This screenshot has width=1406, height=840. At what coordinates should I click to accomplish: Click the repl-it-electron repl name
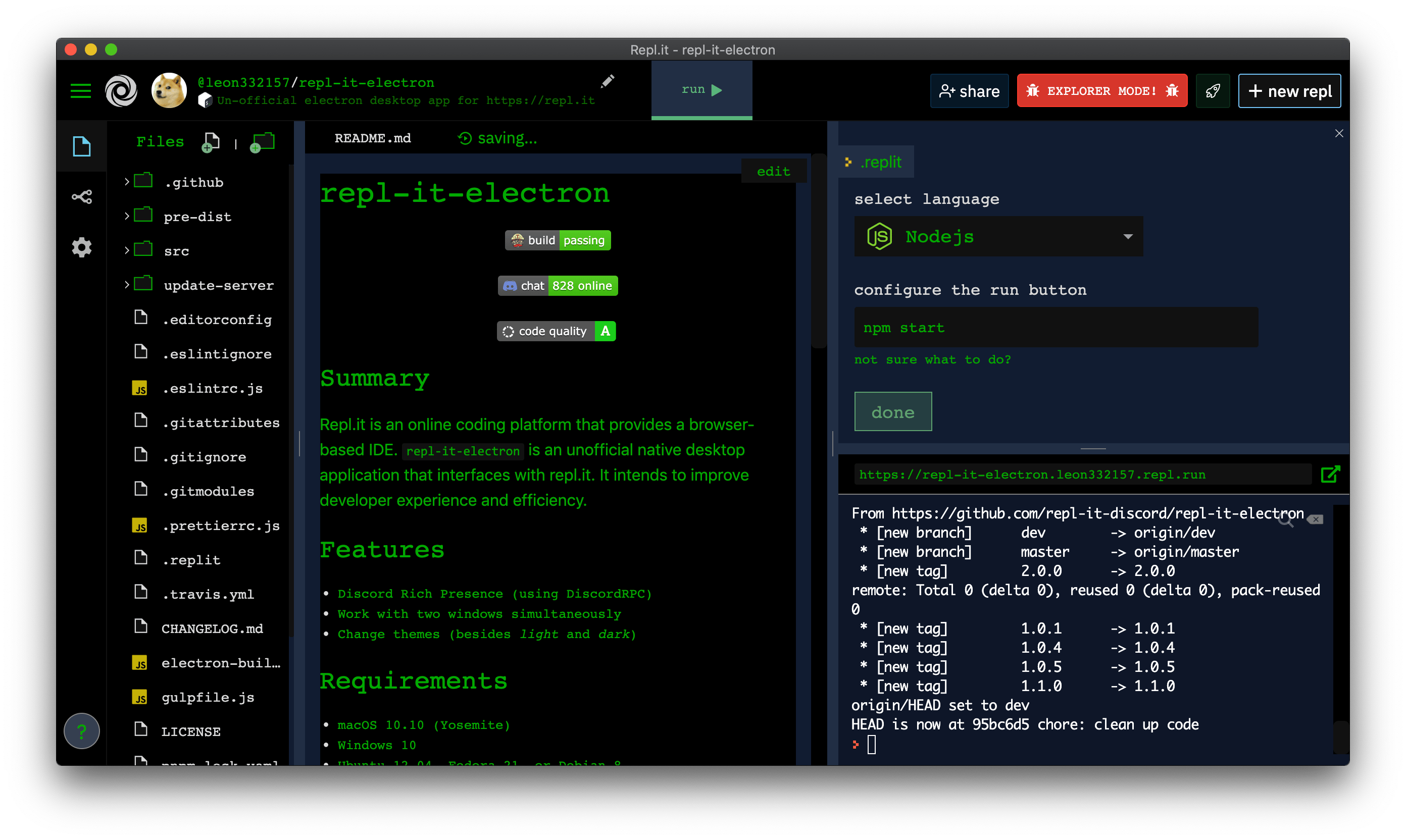pos(366,83)
